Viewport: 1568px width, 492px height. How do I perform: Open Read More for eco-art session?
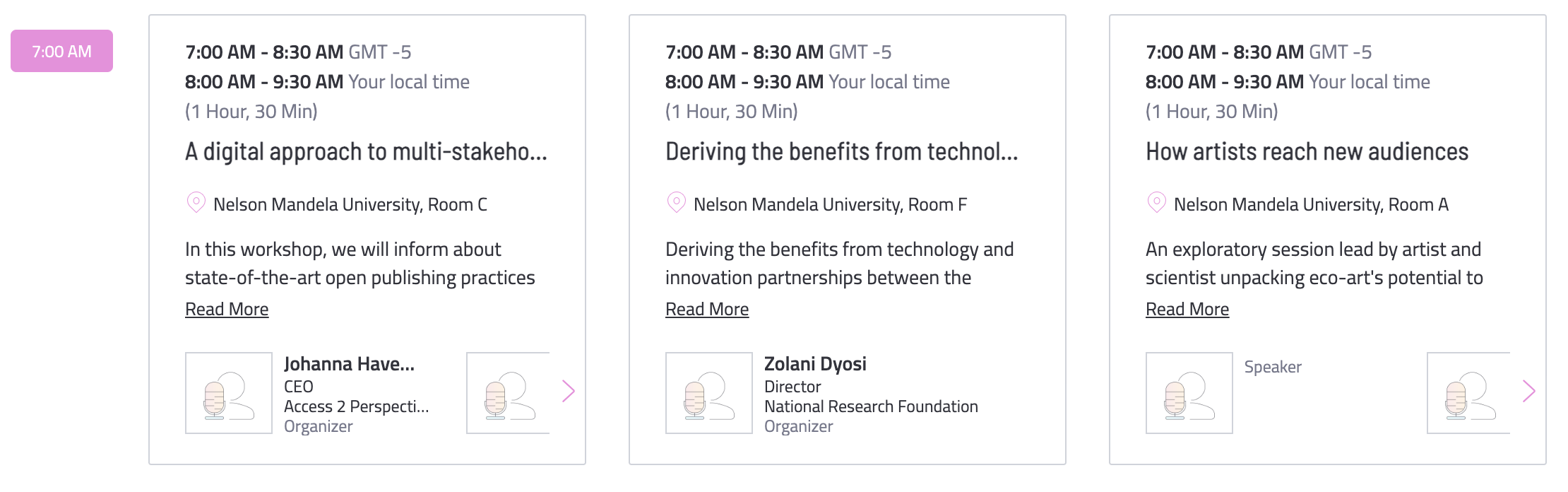(1187, 309)
